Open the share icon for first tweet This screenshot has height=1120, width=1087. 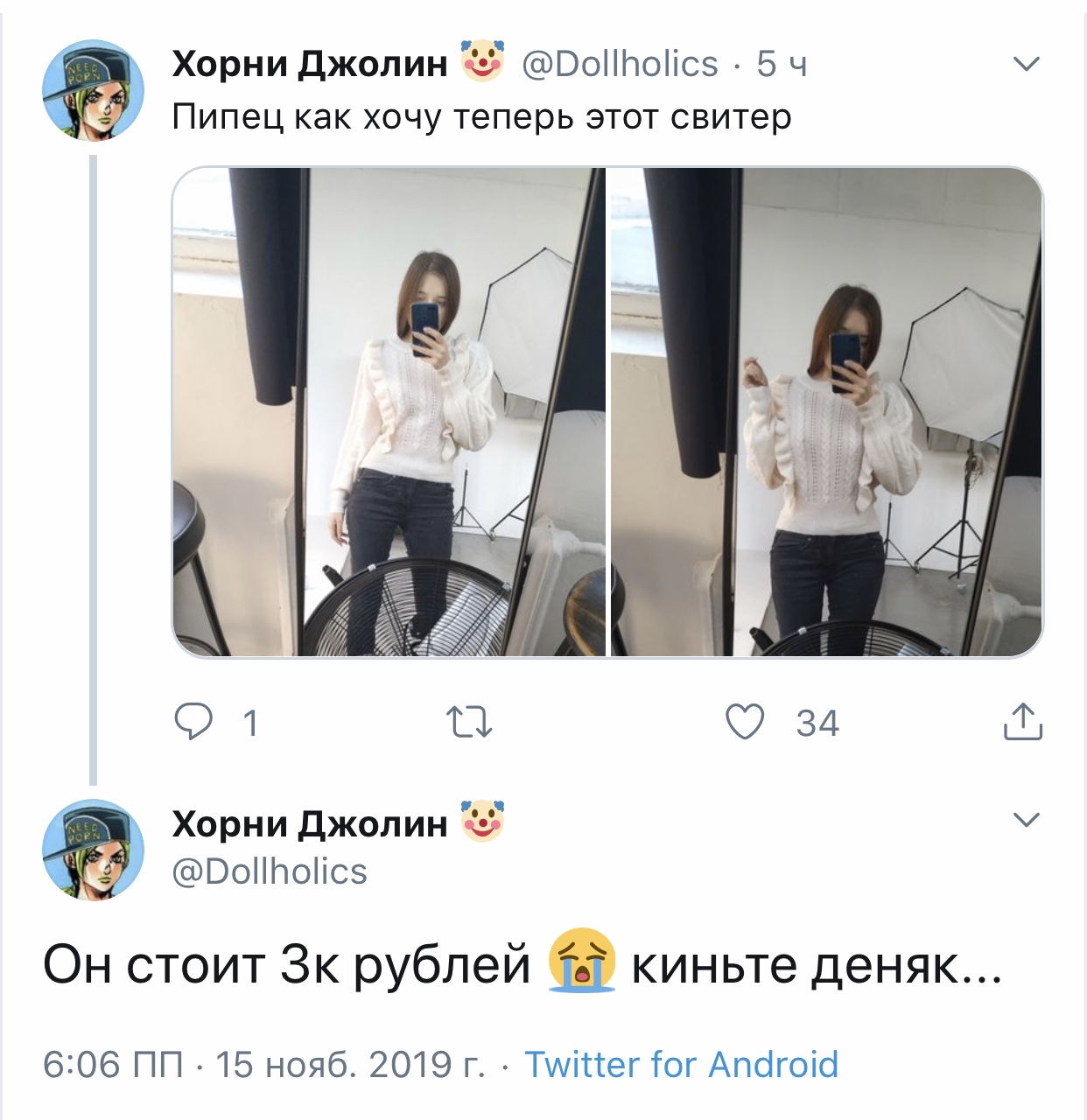click(x=1021, y=722)
